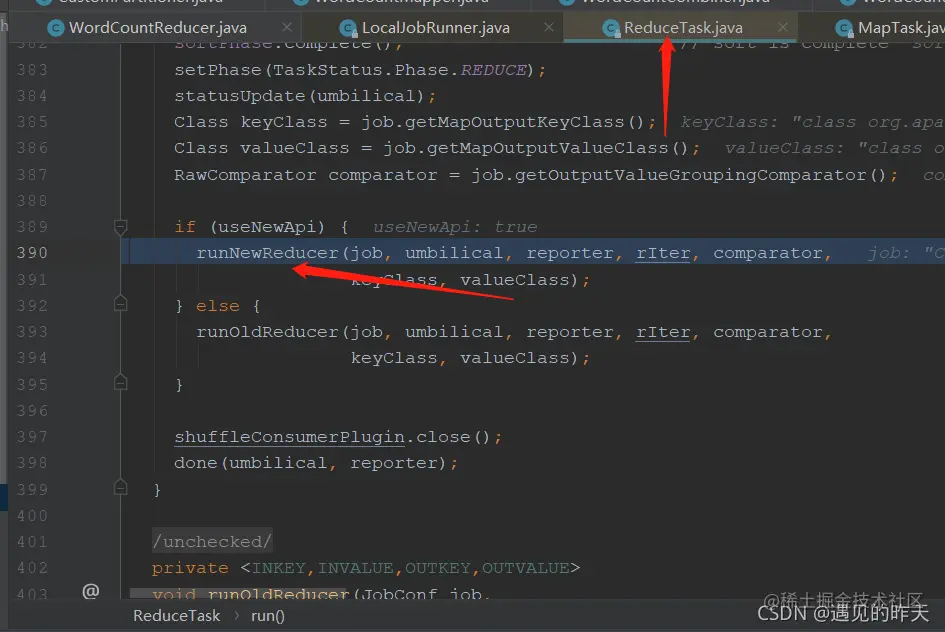Click statusUpdate on line 384

point(240,96)
